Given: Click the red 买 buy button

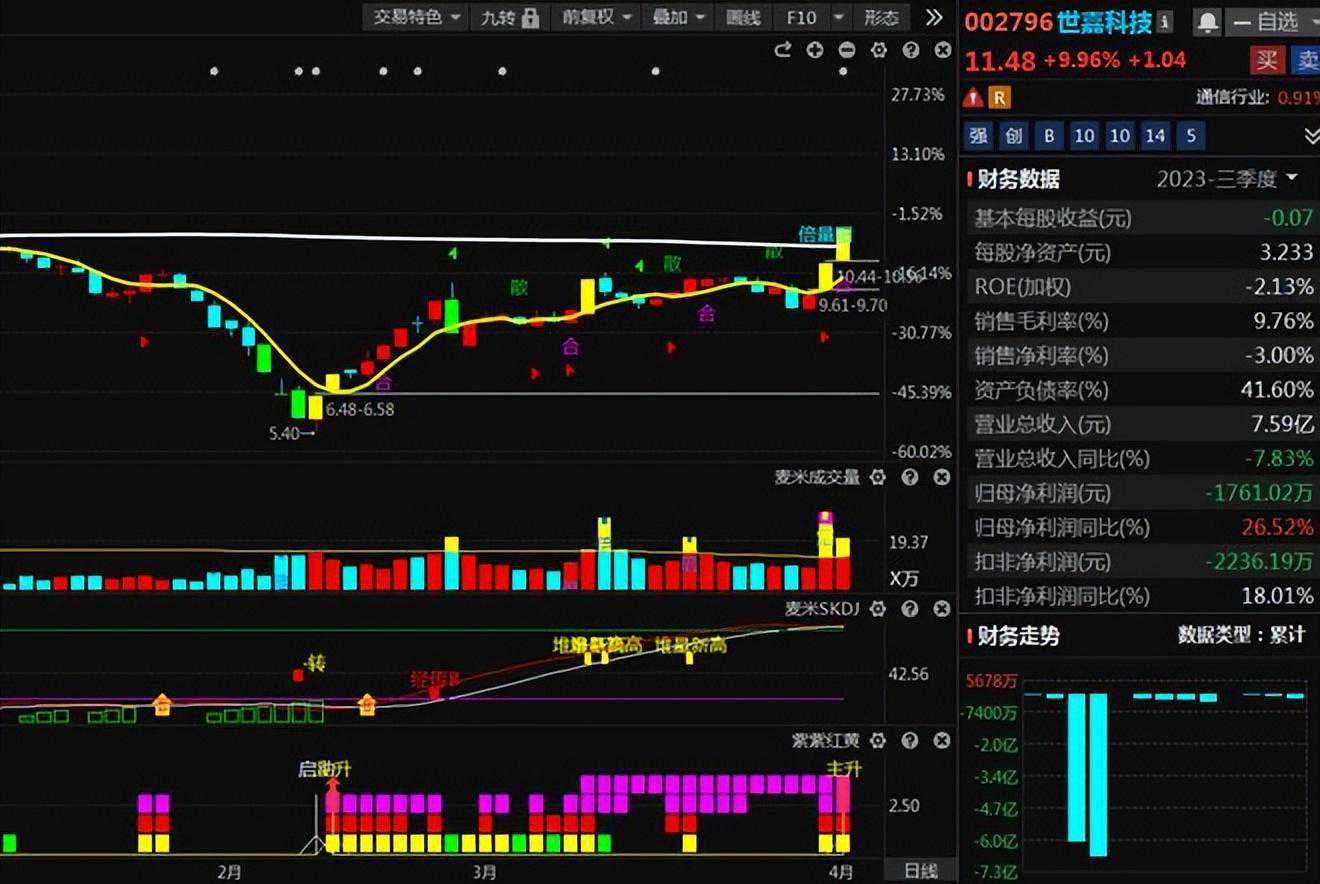Looking at the screenshot, I should click(1267, 60).
